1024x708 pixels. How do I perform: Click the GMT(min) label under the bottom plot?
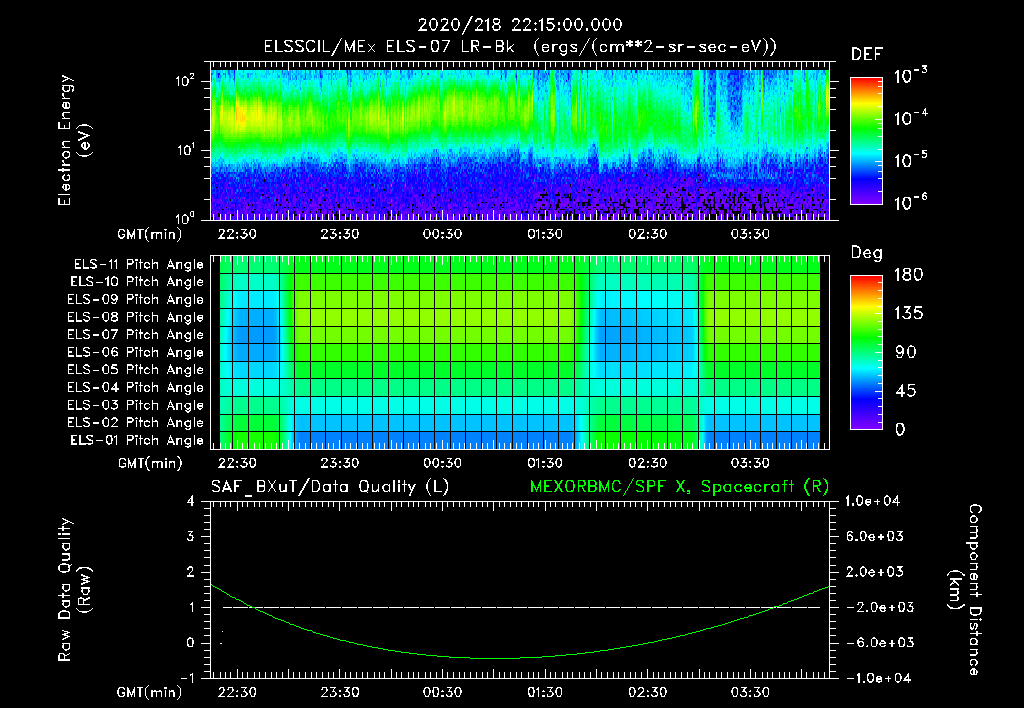click(x=150, y=692)
